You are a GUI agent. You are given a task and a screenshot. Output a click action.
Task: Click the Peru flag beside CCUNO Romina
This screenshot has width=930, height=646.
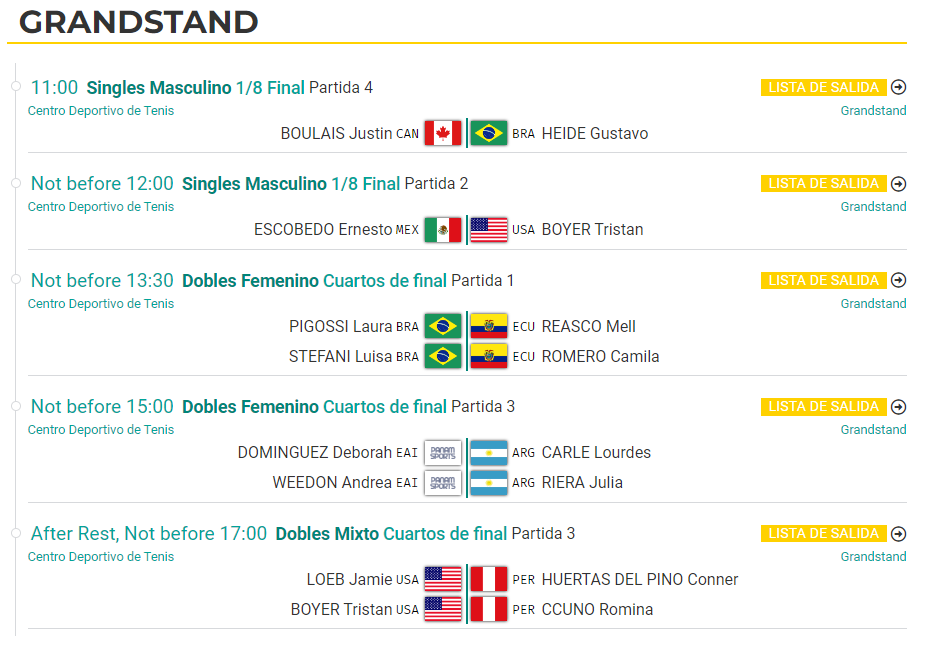pos(489,609)
